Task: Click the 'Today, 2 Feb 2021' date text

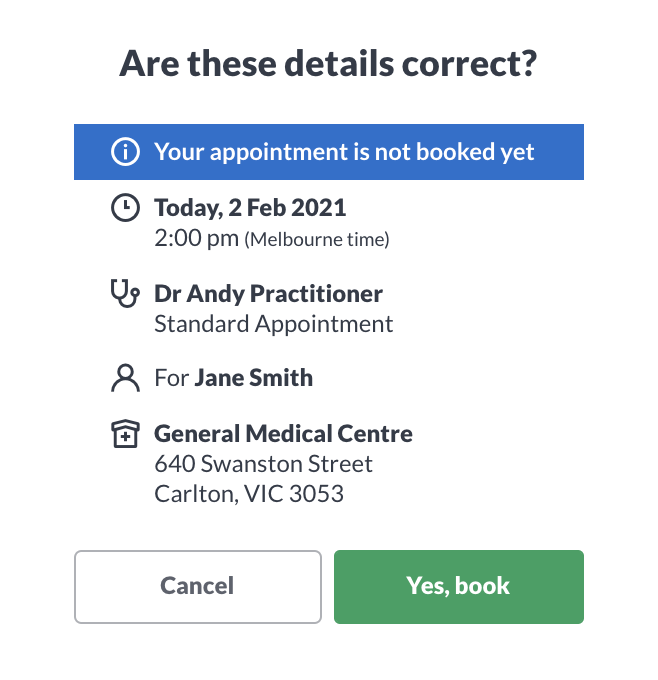Action: pyautogui.click(x=250, y=208)
